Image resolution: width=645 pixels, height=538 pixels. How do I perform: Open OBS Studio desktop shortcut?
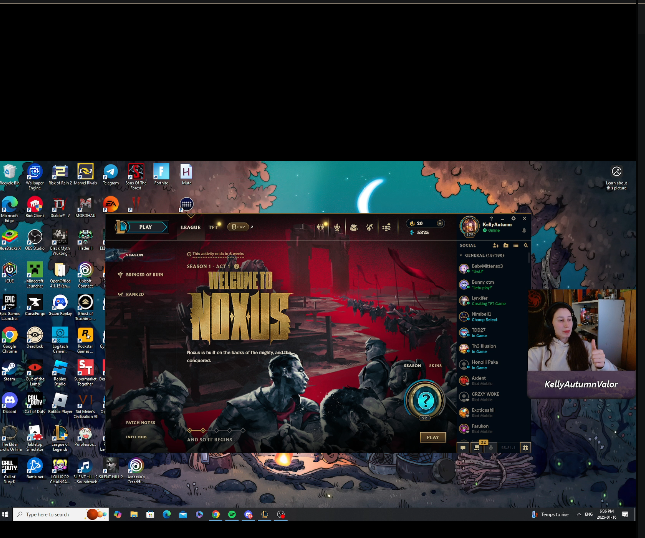point(35,240)
